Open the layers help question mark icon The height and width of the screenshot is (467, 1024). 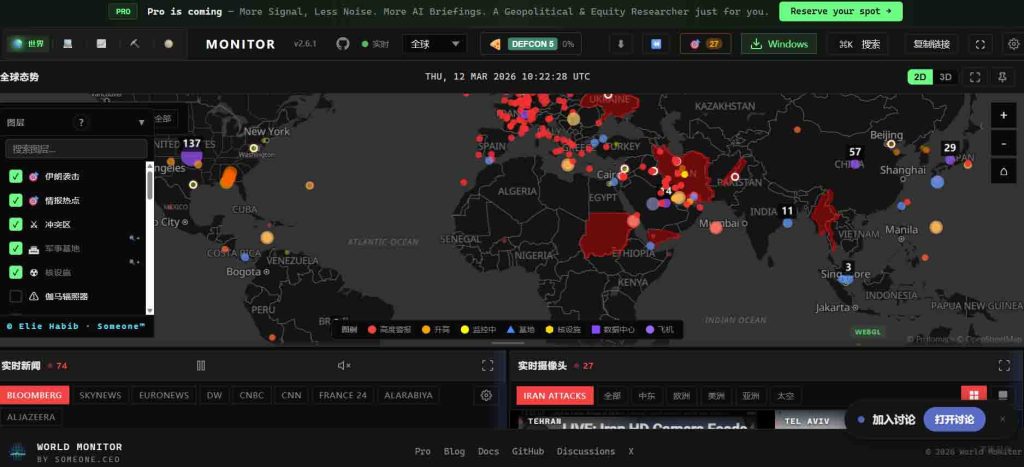81,123
